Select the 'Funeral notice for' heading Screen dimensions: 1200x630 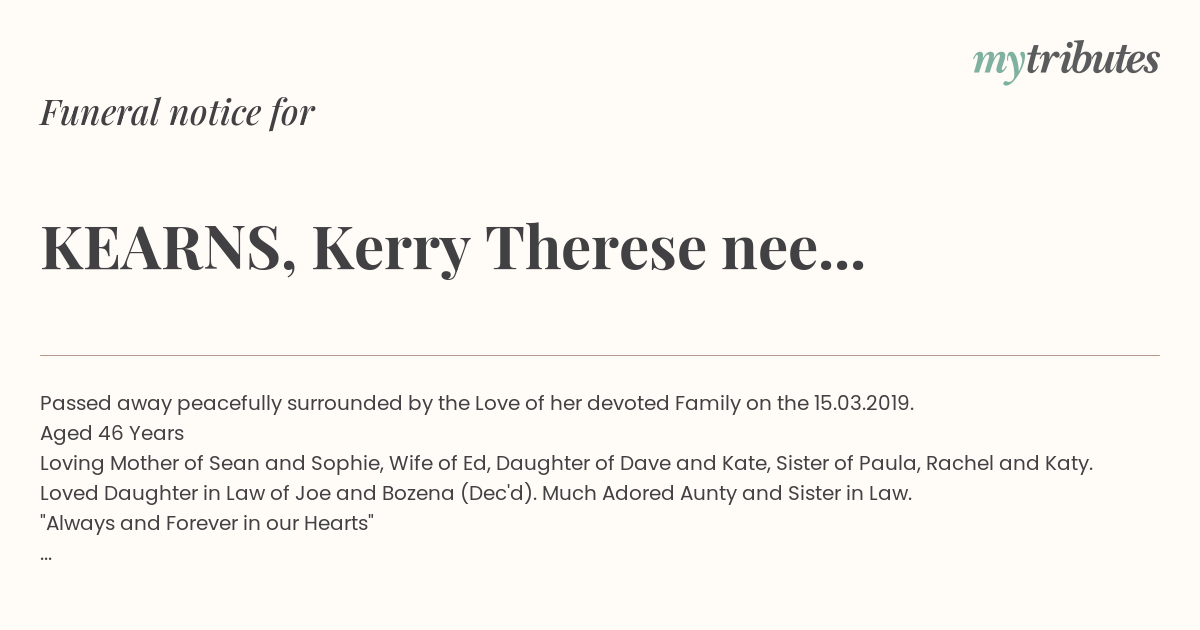[x=177, y=113]
